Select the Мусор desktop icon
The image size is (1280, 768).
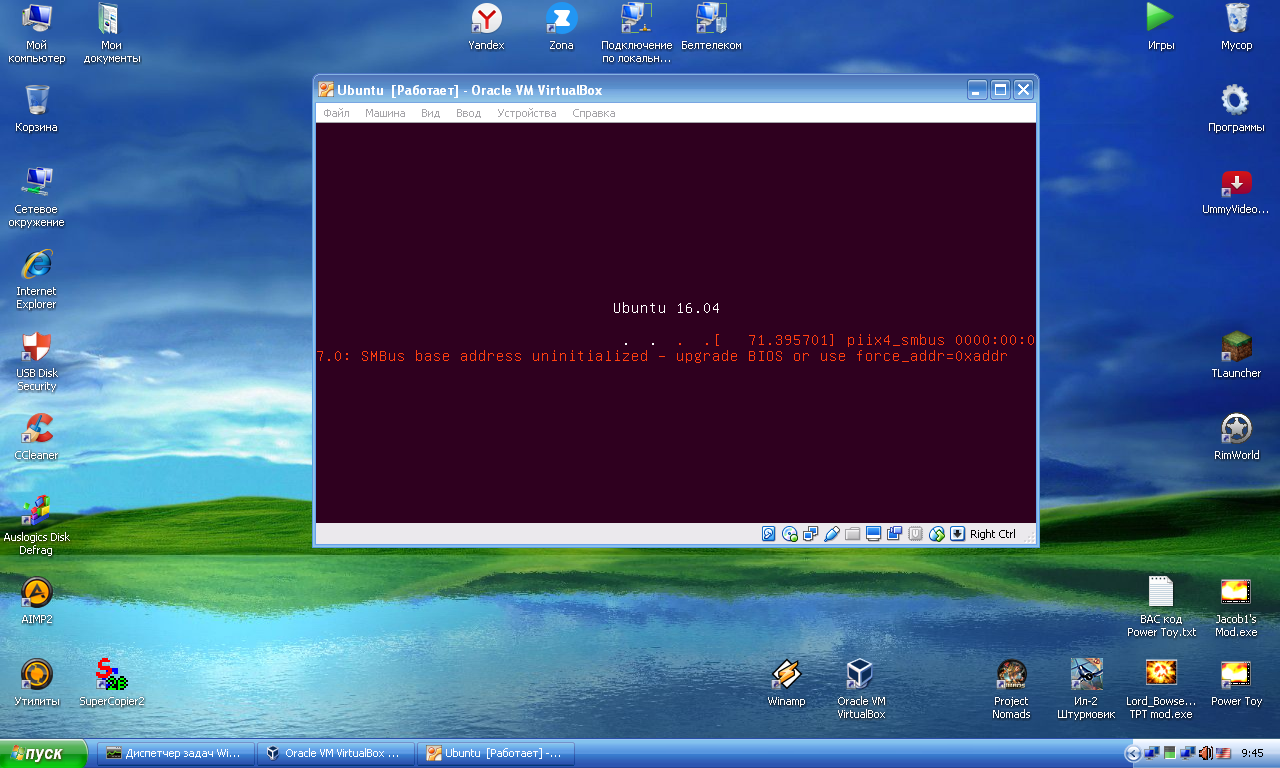(x=1237, y=26)
